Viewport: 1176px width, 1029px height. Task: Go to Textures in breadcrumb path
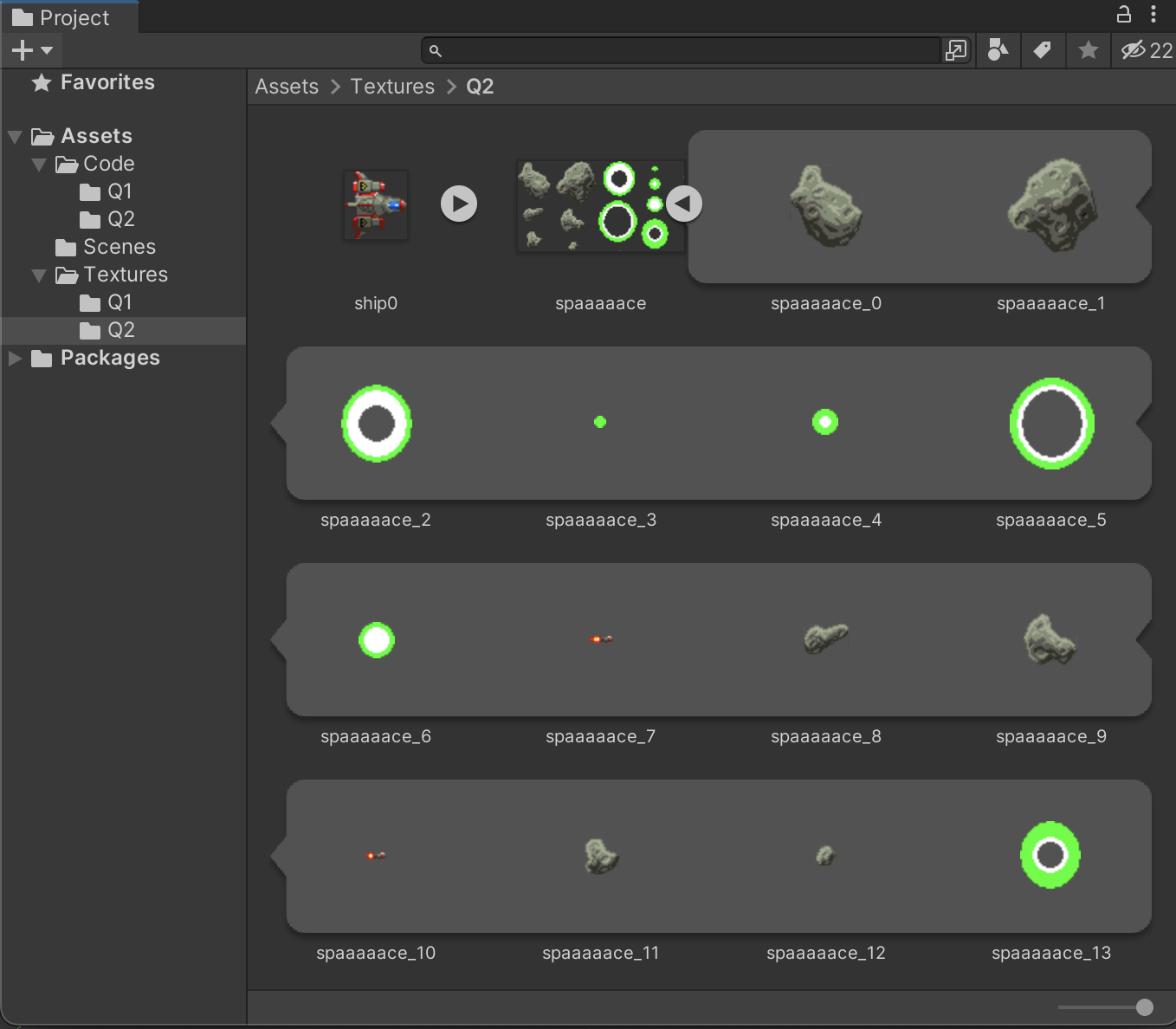click(x=392, y=87)
